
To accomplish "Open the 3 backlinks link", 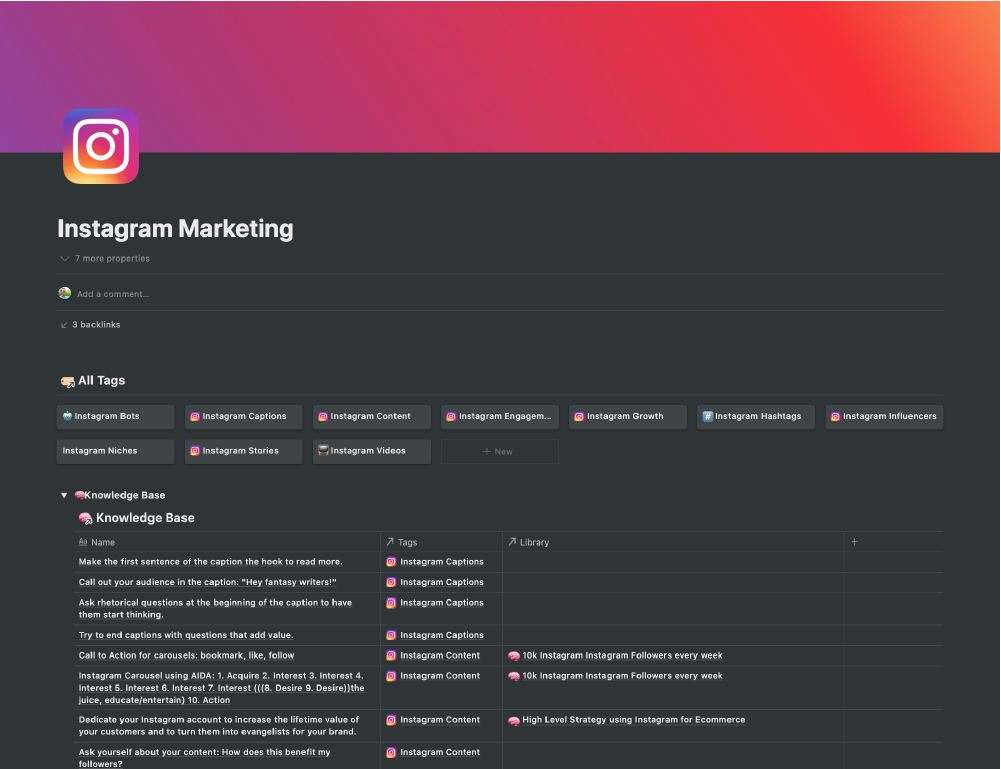I will pyautogui.click(x=90, y=324).
